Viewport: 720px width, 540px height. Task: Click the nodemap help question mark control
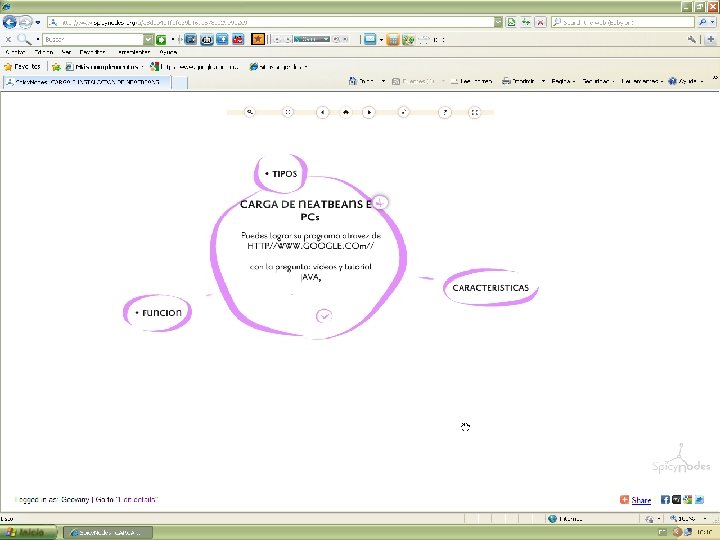[444, 112]
